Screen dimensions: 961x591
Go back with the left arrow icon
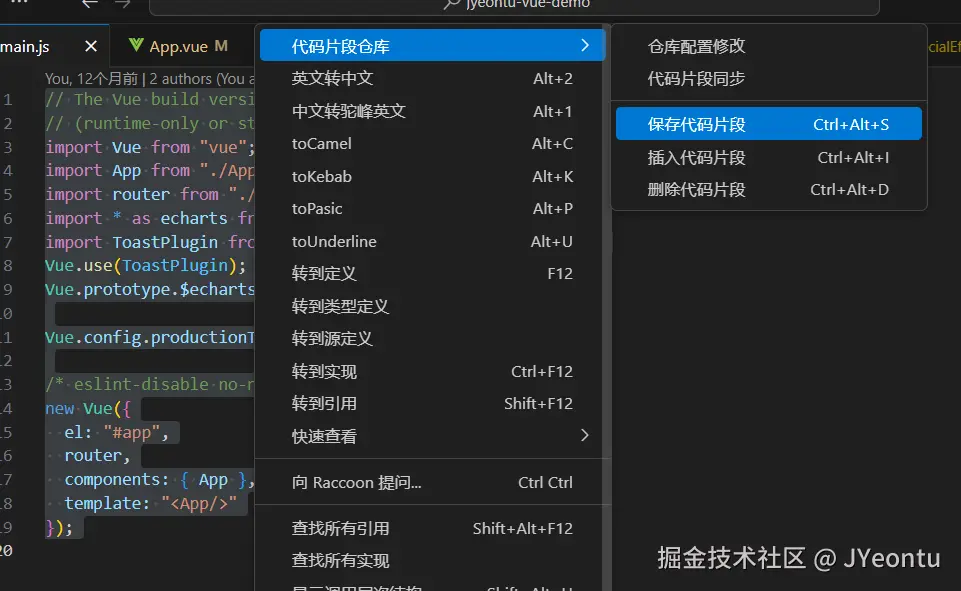[90, 4]
